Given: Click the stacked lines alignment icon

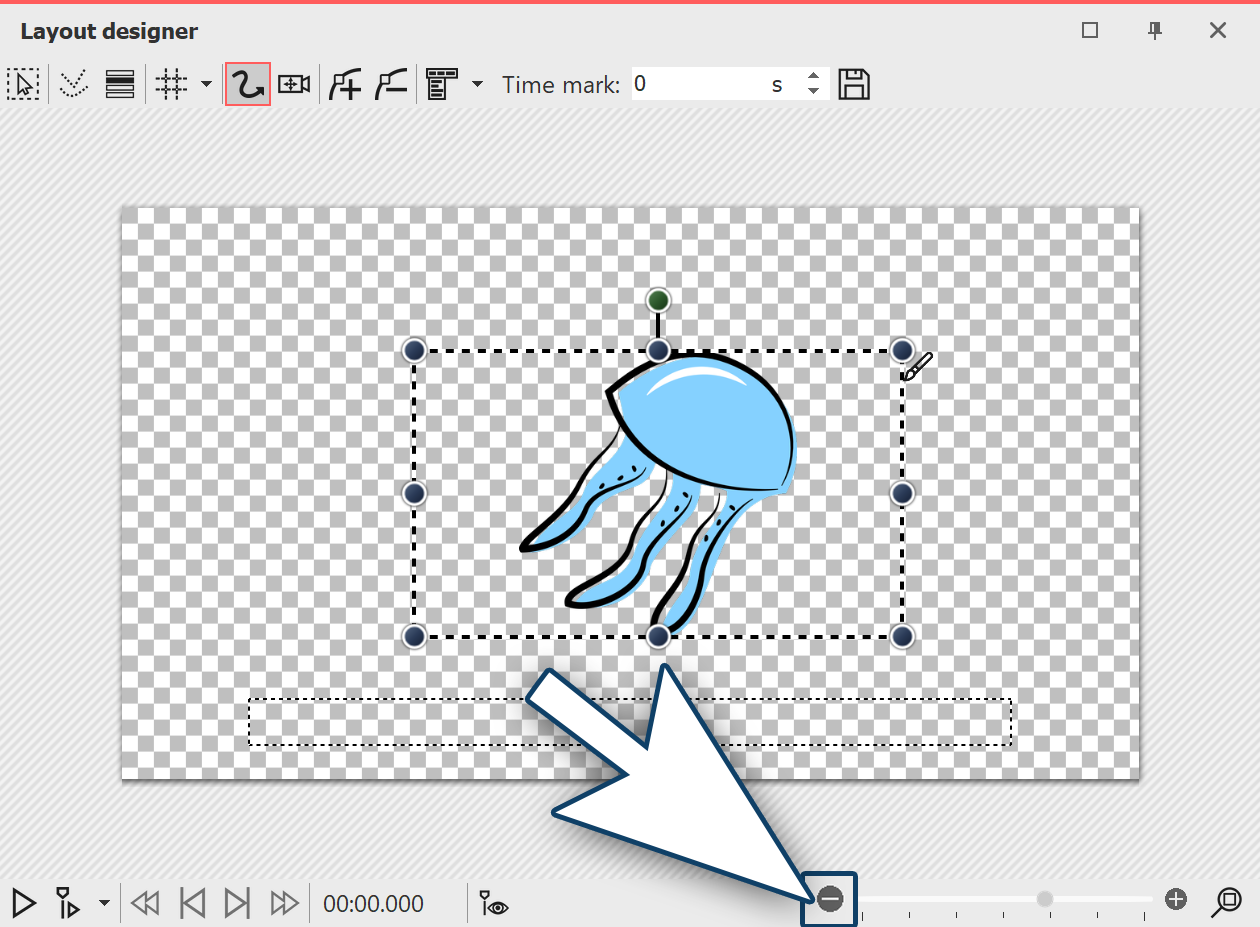Looking at the screenshot, I should click(x=120, y=85).
